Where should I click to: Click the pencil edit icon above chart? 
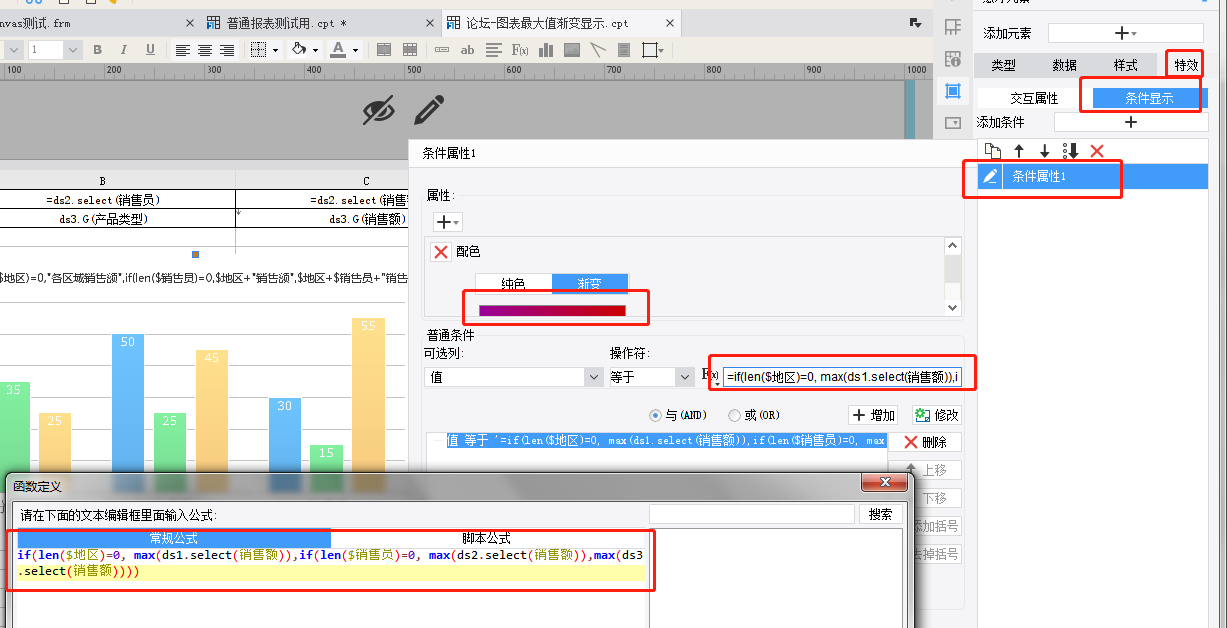[429, 111]
